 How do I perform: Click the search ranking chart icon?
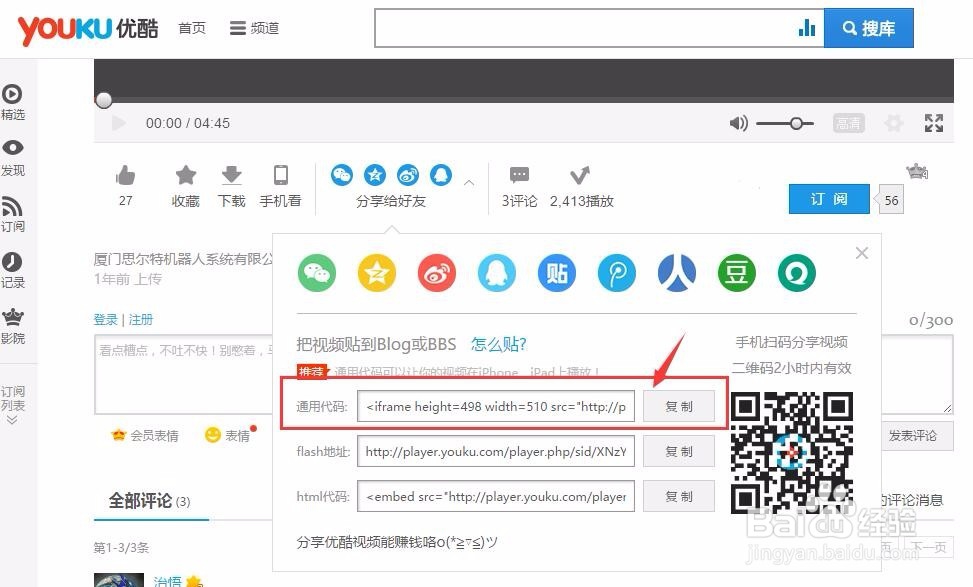807,28
